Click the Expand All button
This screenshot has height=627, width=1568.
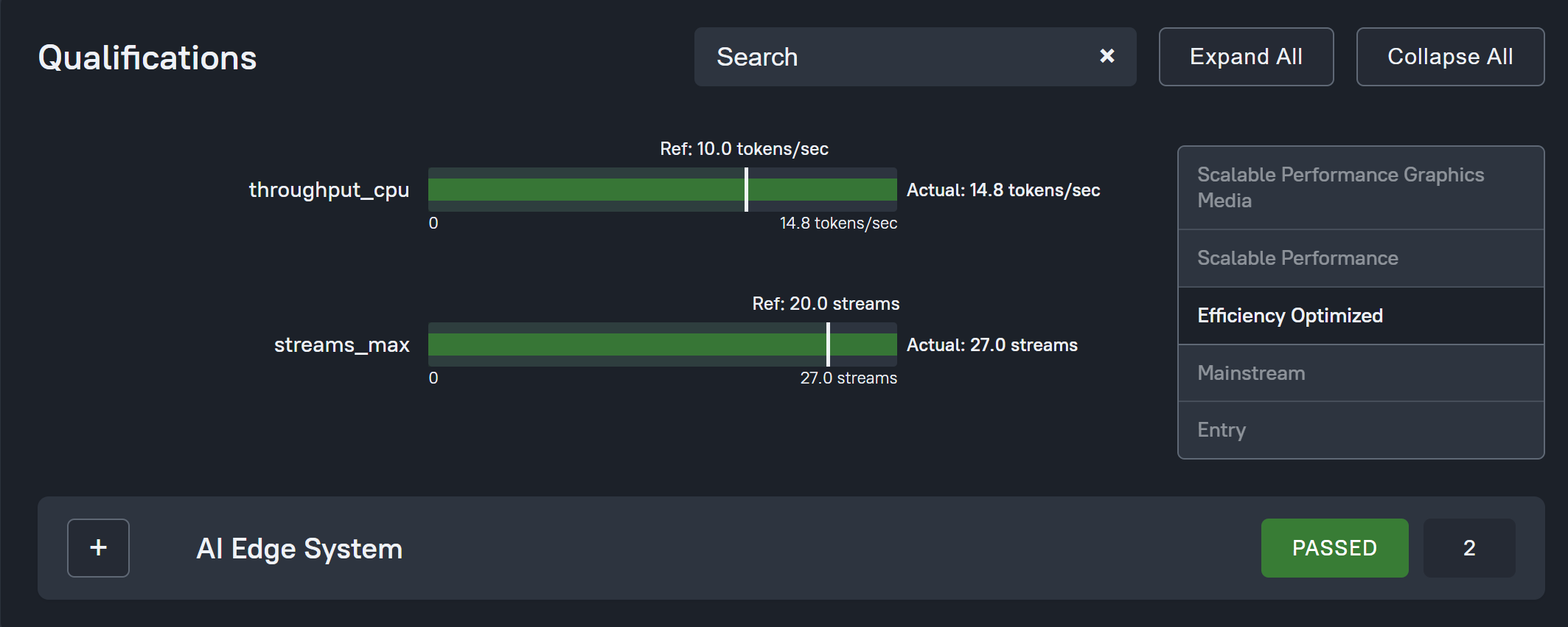[x=1246, y=57]
